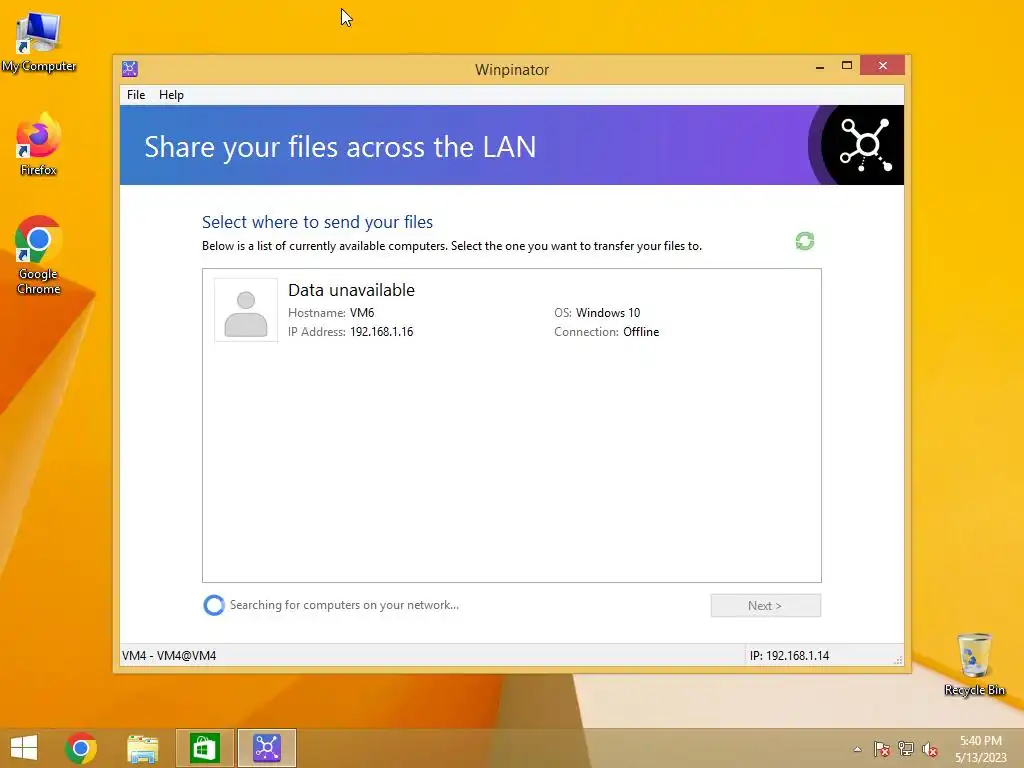Refresh the list of available computers
This screenshot has width=1024, height=768.
[x=805, y=241]
